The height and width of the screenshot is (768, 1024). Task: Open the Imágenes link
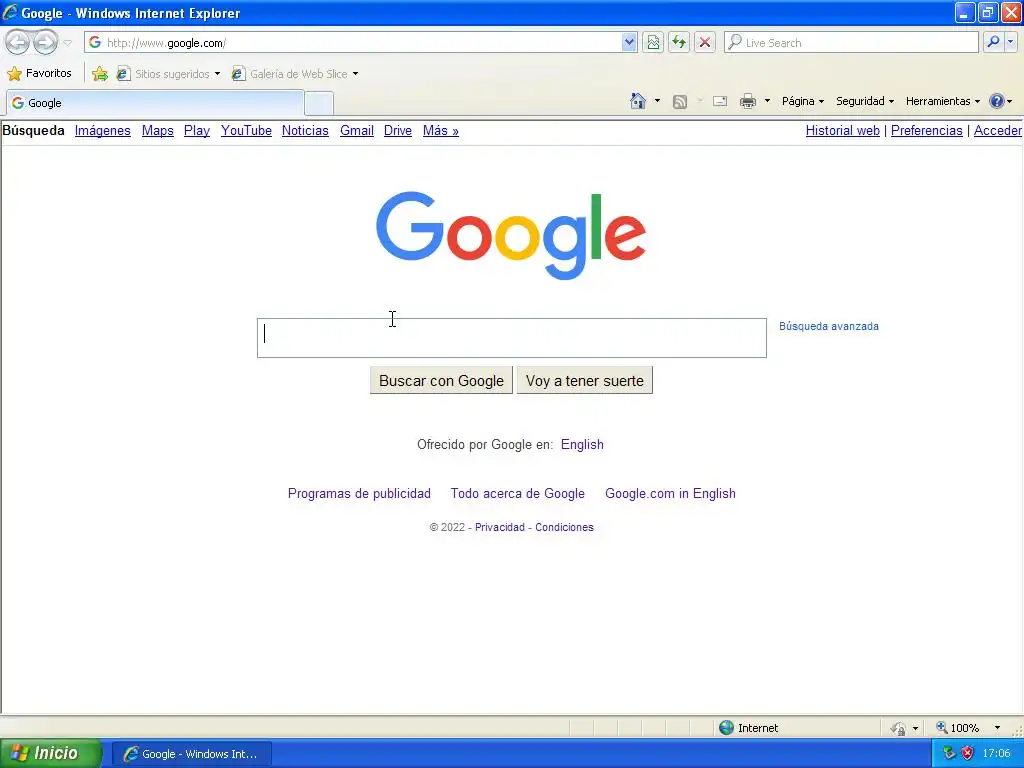pos(103,131)
